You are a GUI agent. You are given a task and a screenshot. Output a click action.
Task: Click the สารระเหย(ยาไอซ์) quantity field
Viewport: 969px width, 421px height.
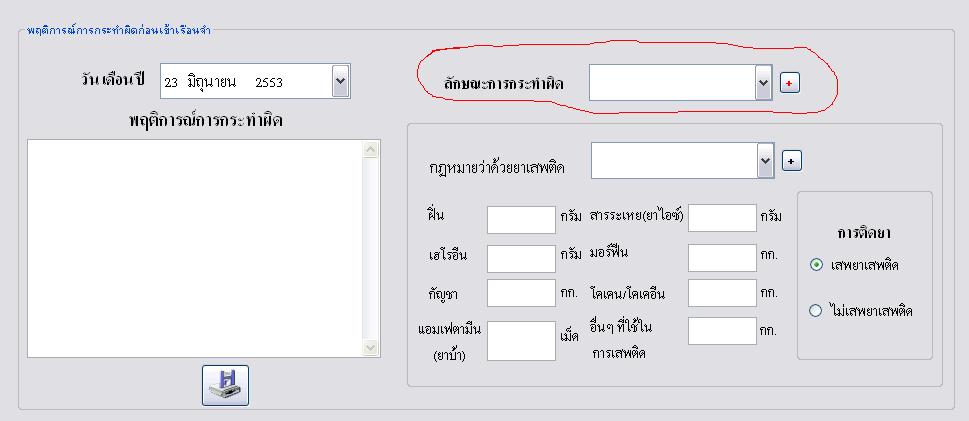722,218
